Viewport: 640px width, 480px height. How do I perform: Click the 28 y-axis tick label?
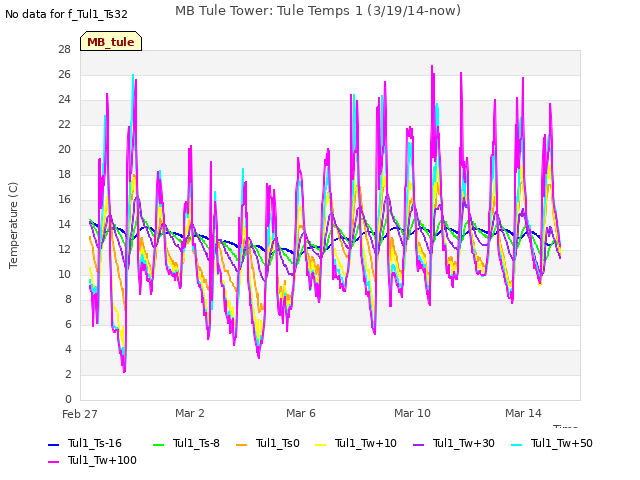(65, 50)
